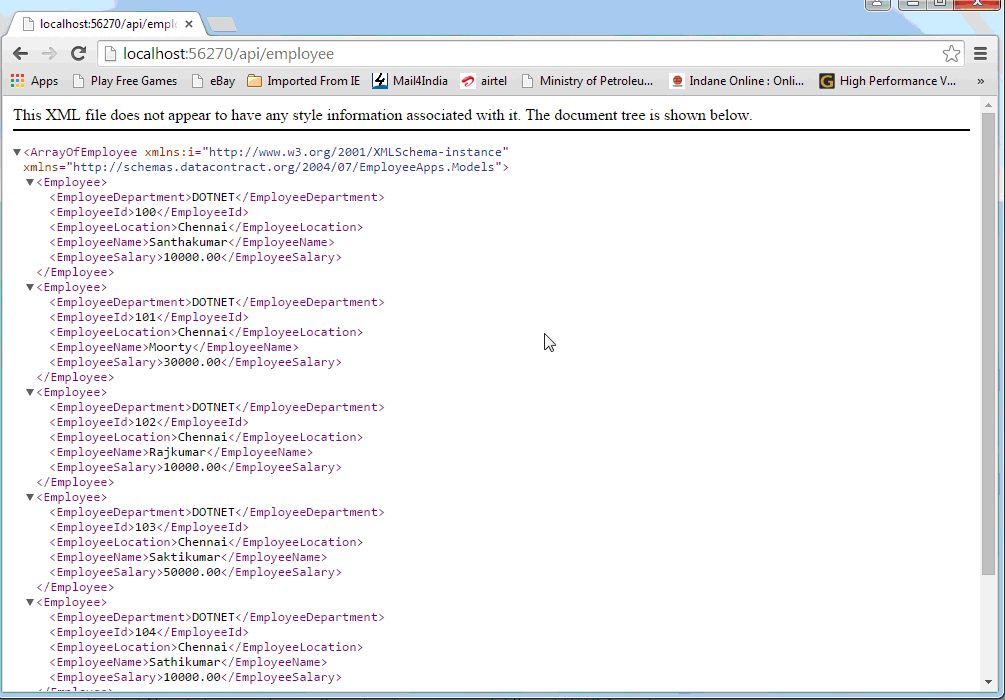This screenshot has height=700, width=1005.
Task: Collapse the first Employee element
Action: coord(28,181)
